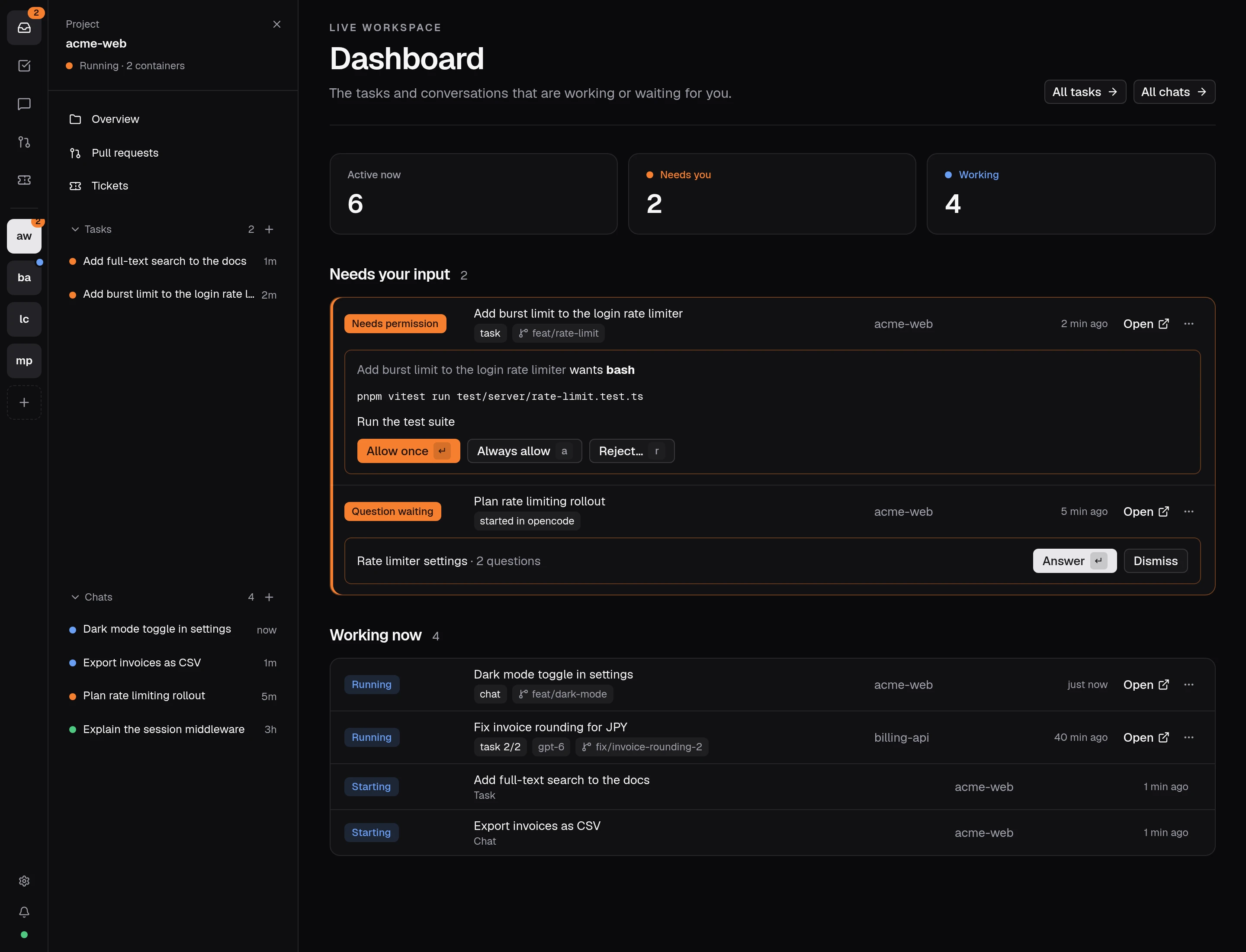The image size is (1246, 952).
Task: Open more options for Add burst limit row
Action: click(1189, 324)
